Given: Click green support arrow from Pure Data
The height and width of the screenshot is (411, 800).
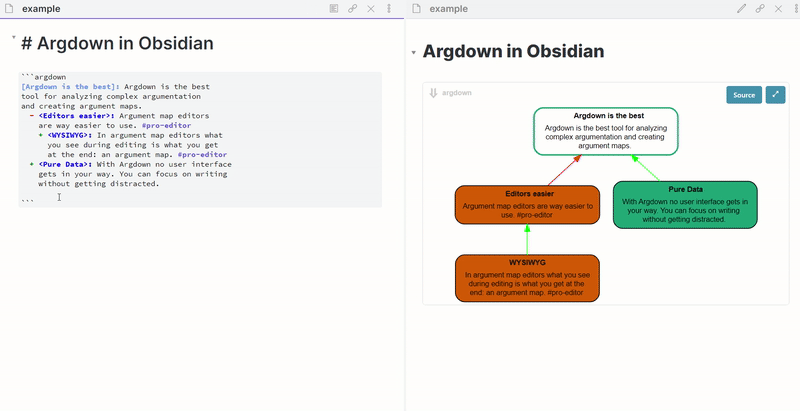Looking at the screenshot, I should tap(646, 168).
